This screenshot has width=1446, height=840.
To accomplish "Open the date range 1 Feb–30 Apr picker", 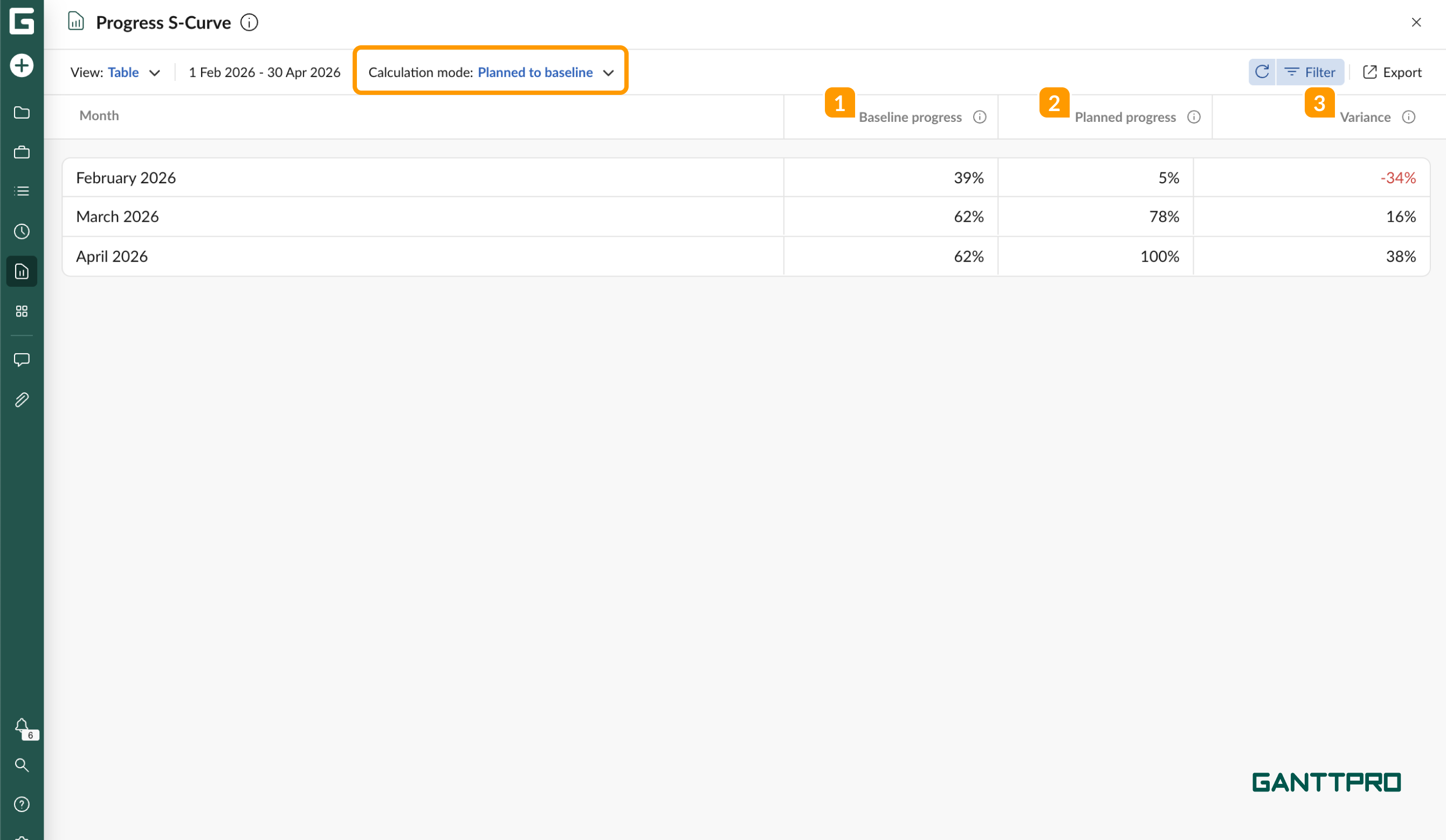I will tap(265, 72).
